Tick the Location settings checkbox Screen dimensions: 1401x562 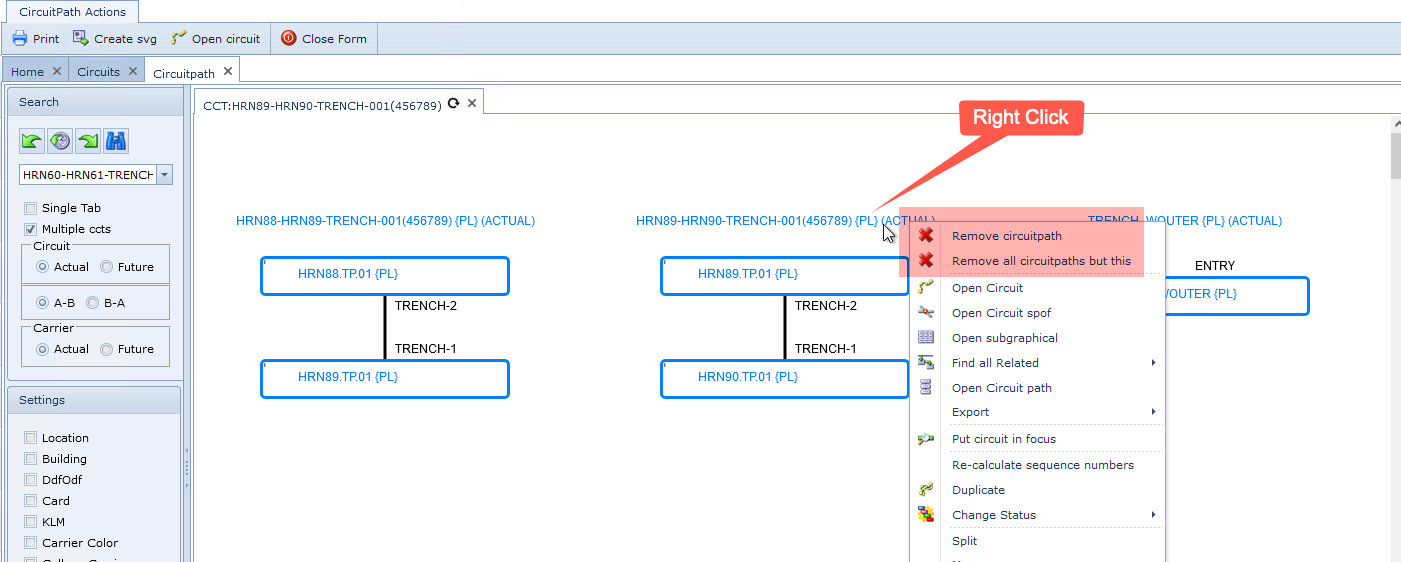point(31,438)
